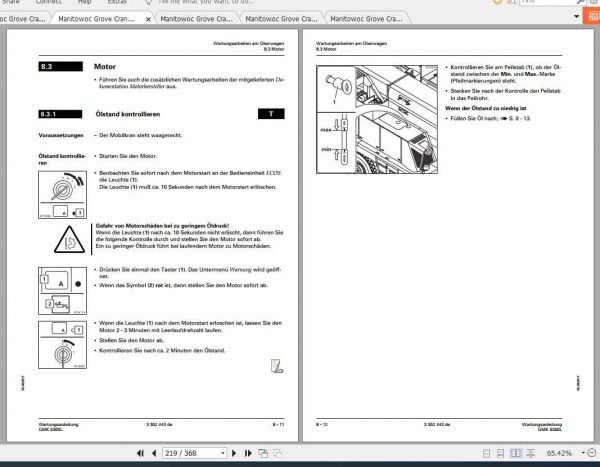Click the 8 - 12 page number footer
The image size is (600, 467).
[x=322, y=425]
